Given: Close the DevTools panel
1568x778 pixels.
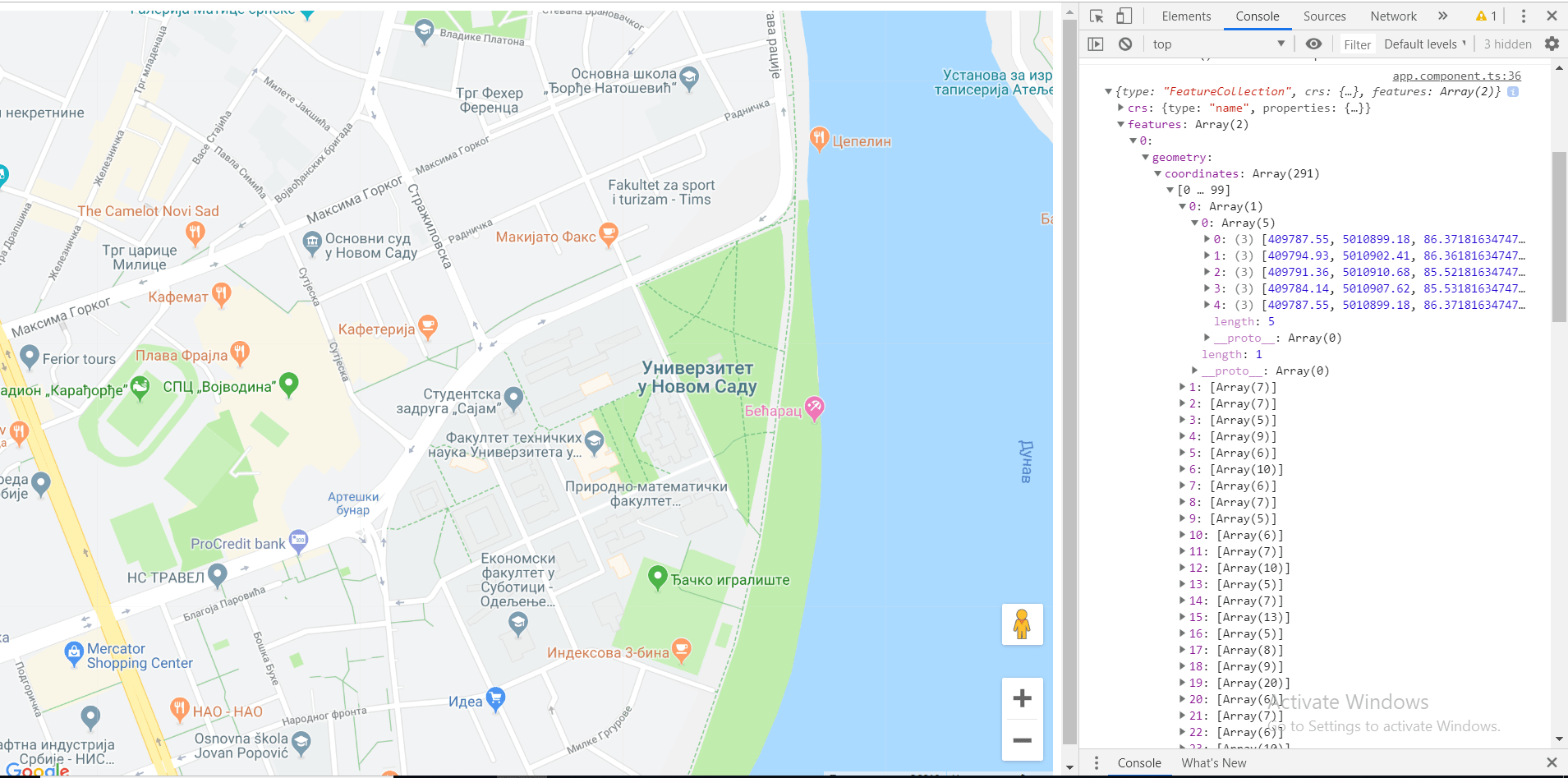Looking at the screenshot, I should point(1552,16).
